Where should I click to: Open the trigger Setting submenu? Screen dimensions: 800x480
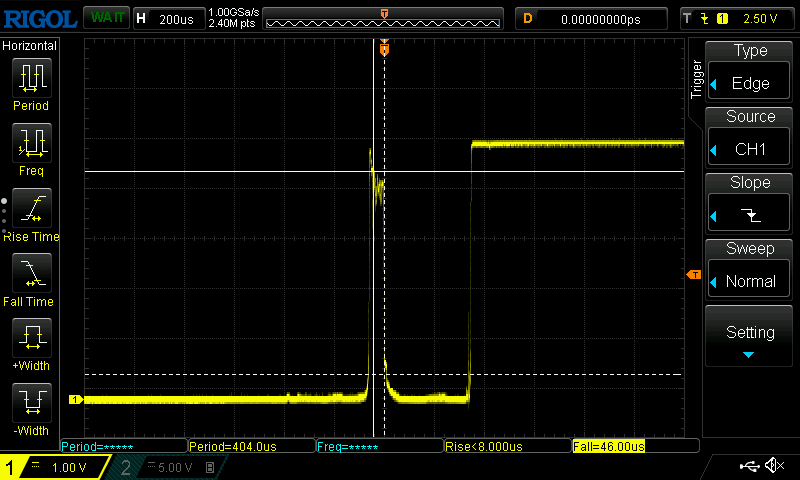(x=750, y=336)
